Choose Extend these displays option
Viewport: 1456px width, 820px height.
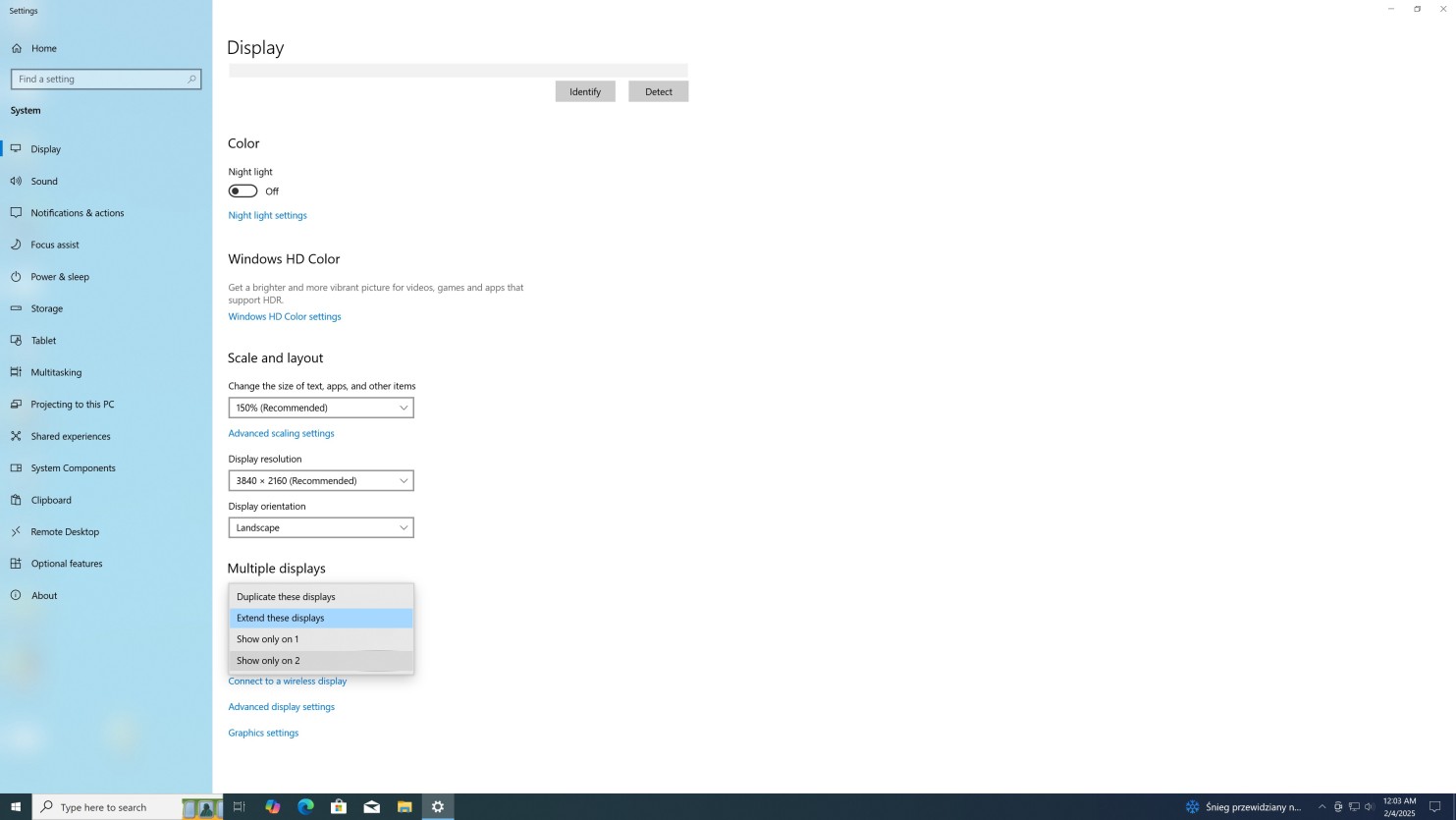[321, 619]
